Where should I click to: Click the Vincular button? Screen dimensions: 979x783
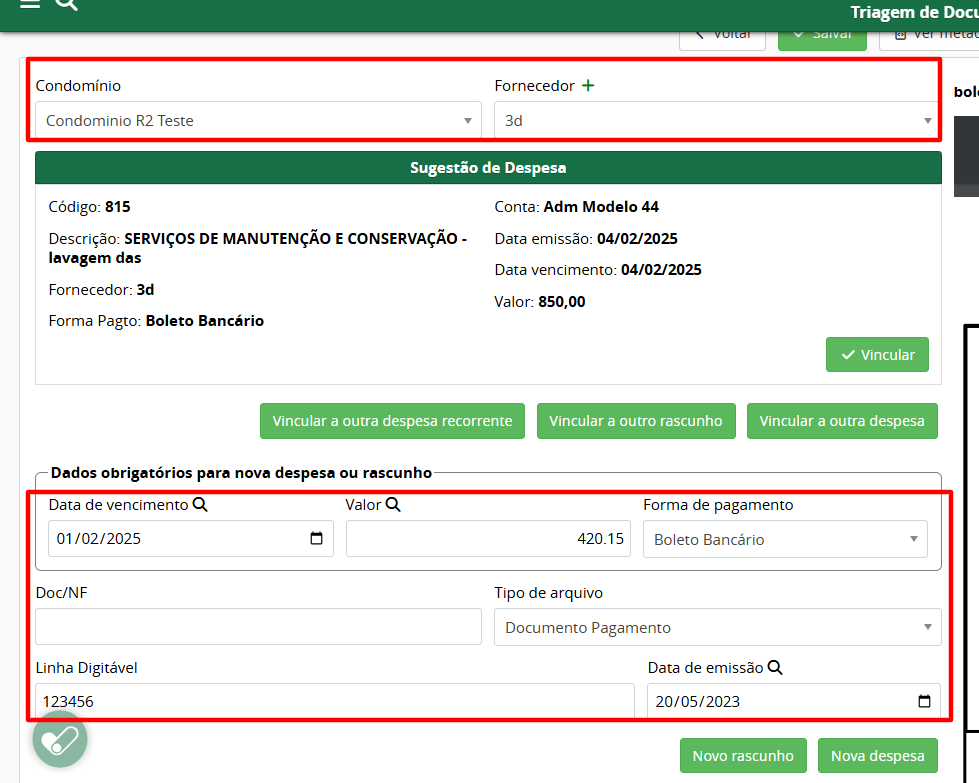coord(877,355)
